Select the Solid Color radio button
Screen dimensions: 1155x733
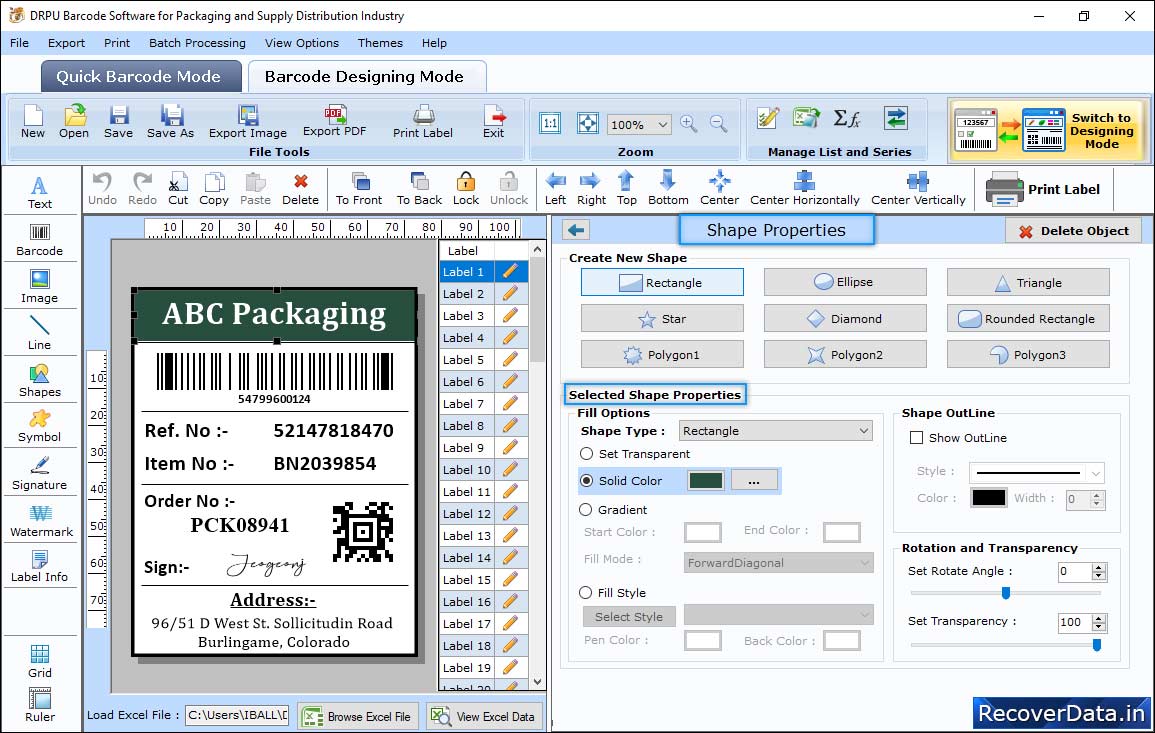586,480
